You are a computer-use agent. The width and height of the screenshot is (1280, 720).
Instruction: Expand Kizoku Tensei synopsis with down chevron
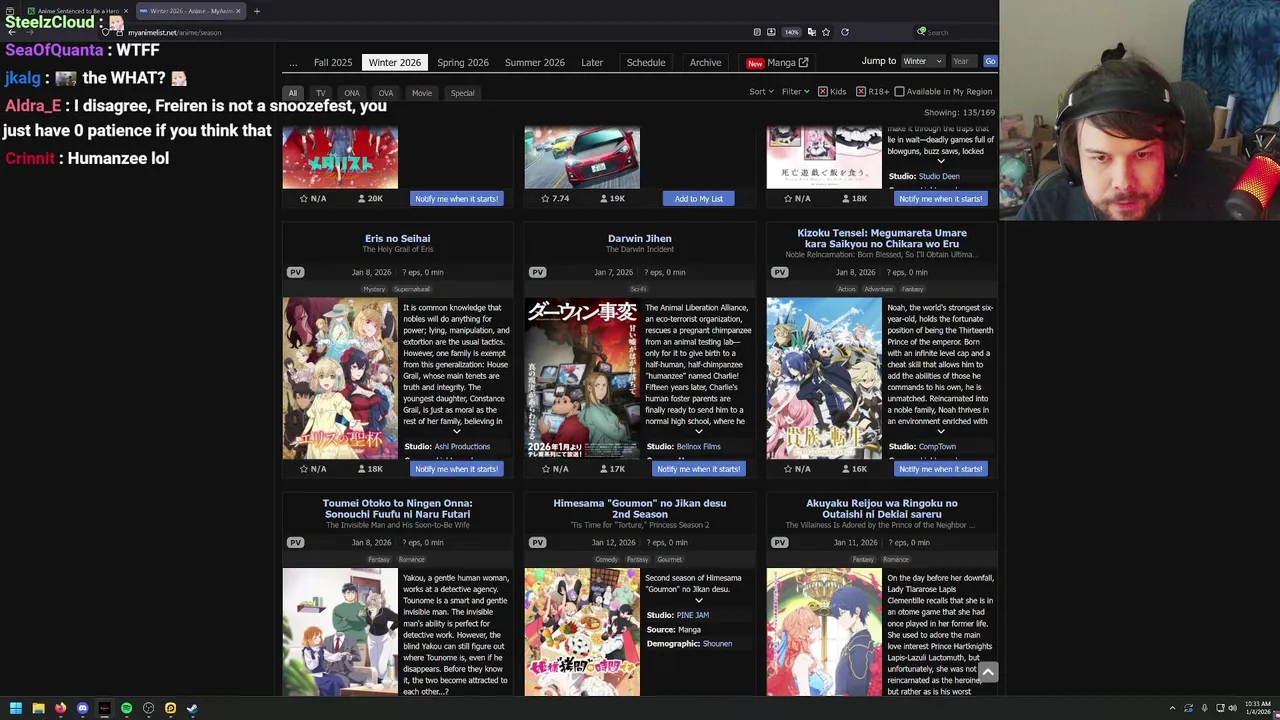[940, 431]
